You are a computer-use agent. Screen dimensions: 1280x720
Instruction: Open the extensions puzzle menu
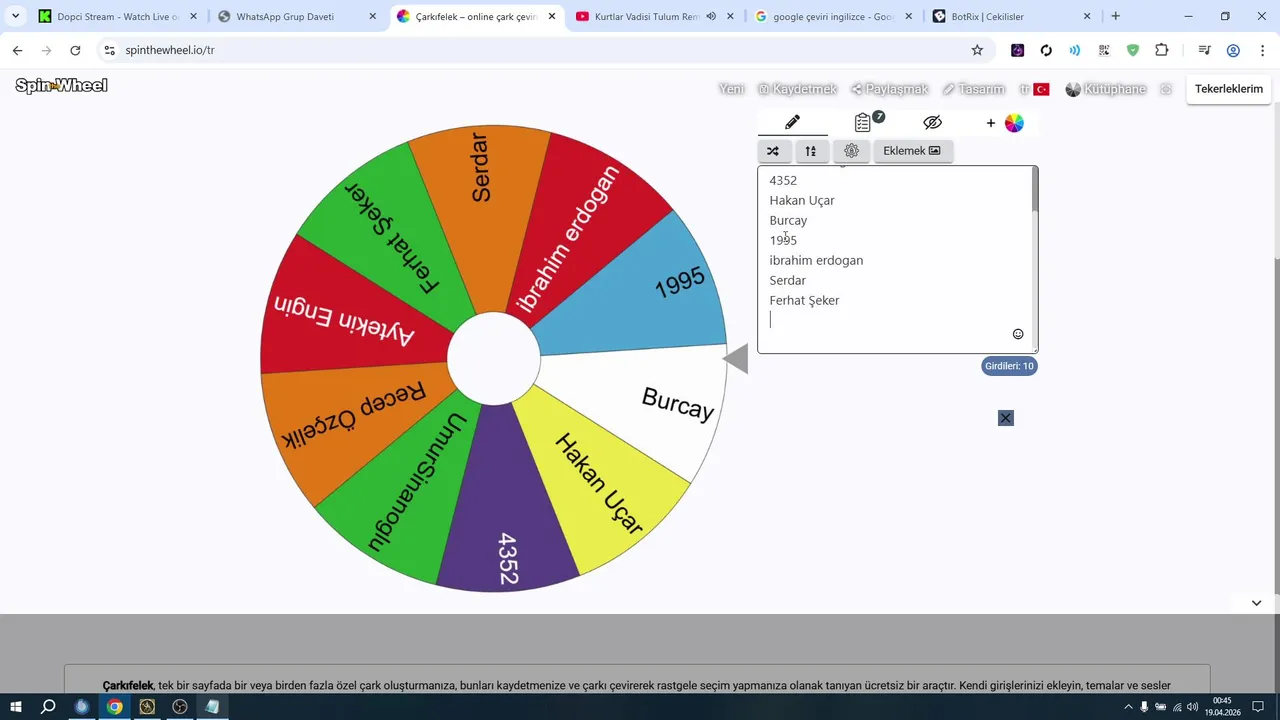coord(1162,50)
